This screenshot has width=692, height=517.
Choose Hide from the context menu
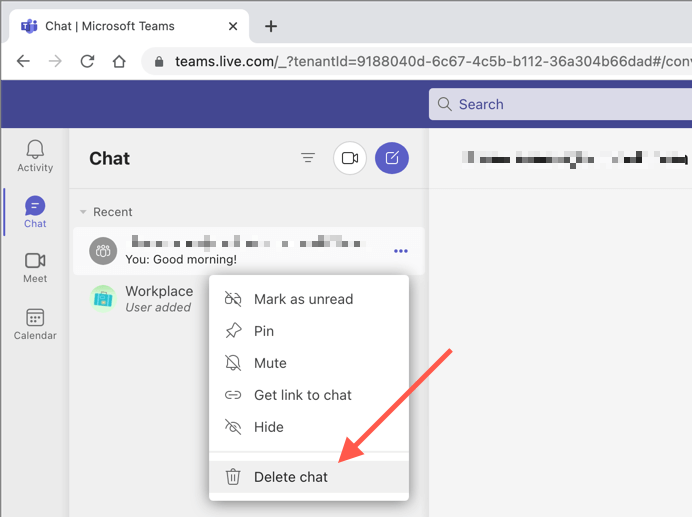(309, 427)
